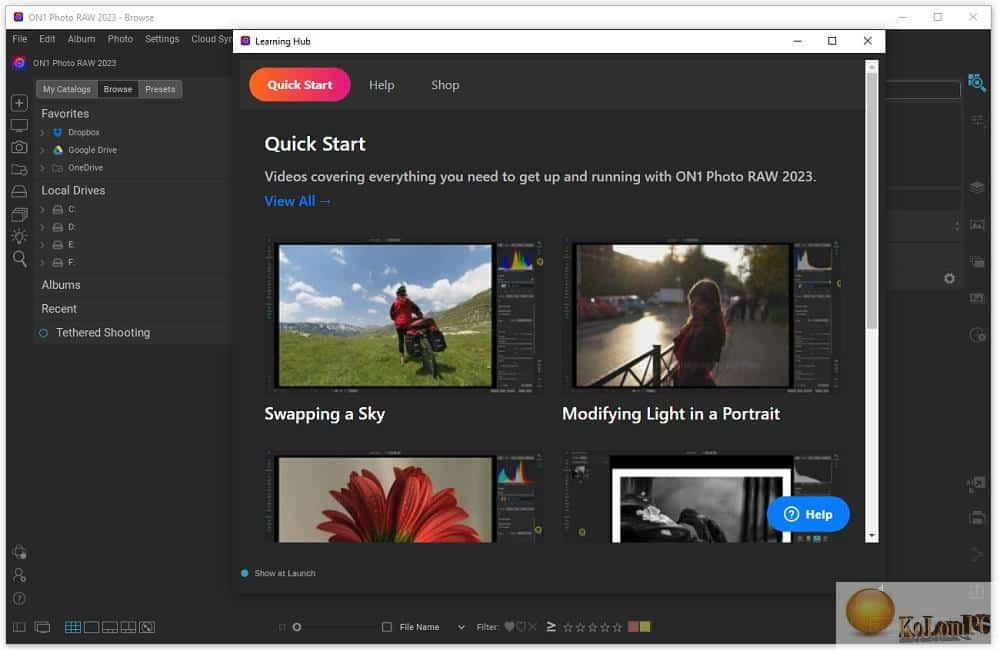Click the folders icon in left toolbar
Image resolution: width=1000 pixels, height=650 pixels.
(19, 170)
